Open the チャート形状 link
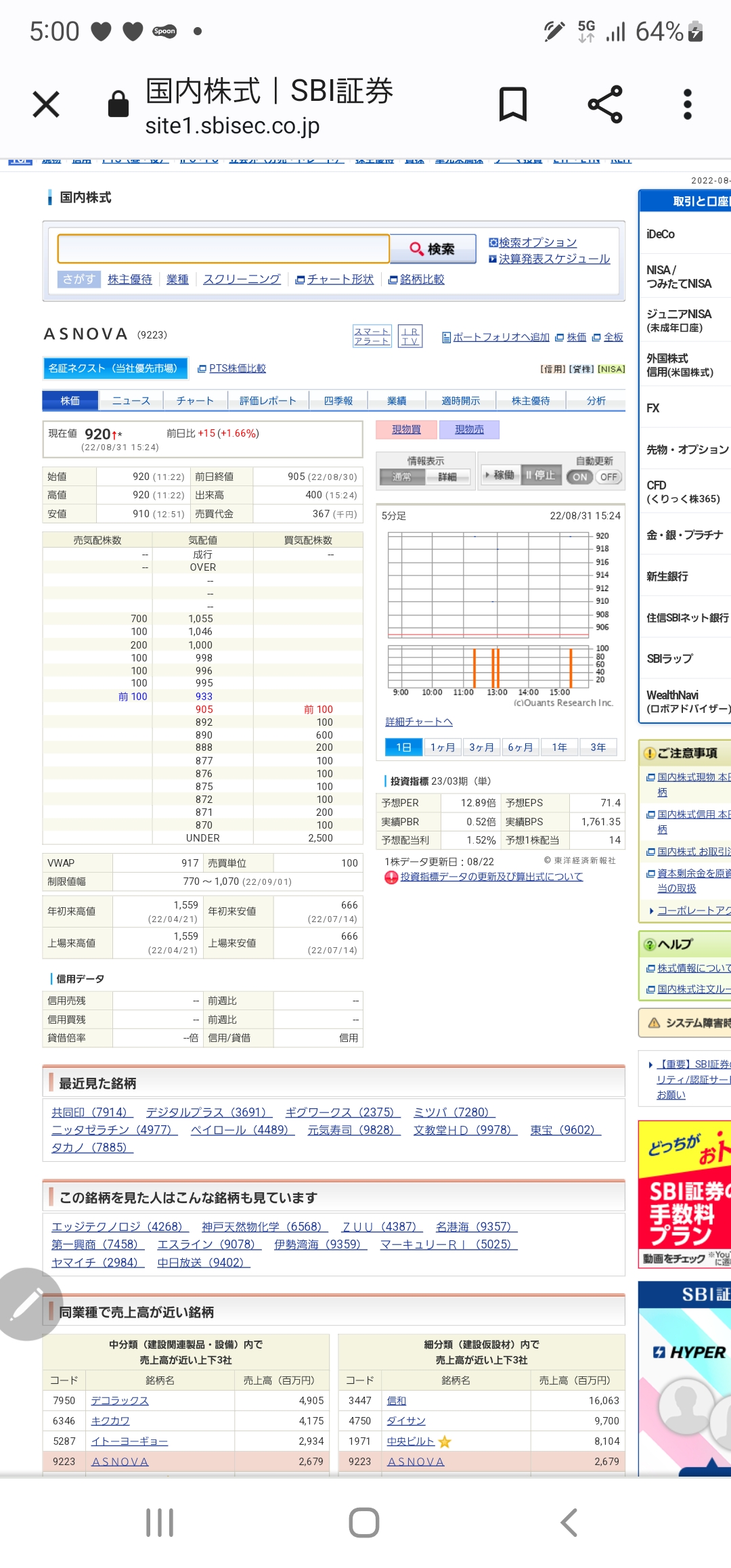This screenshot has height=1568, width=731. (340, 279)
